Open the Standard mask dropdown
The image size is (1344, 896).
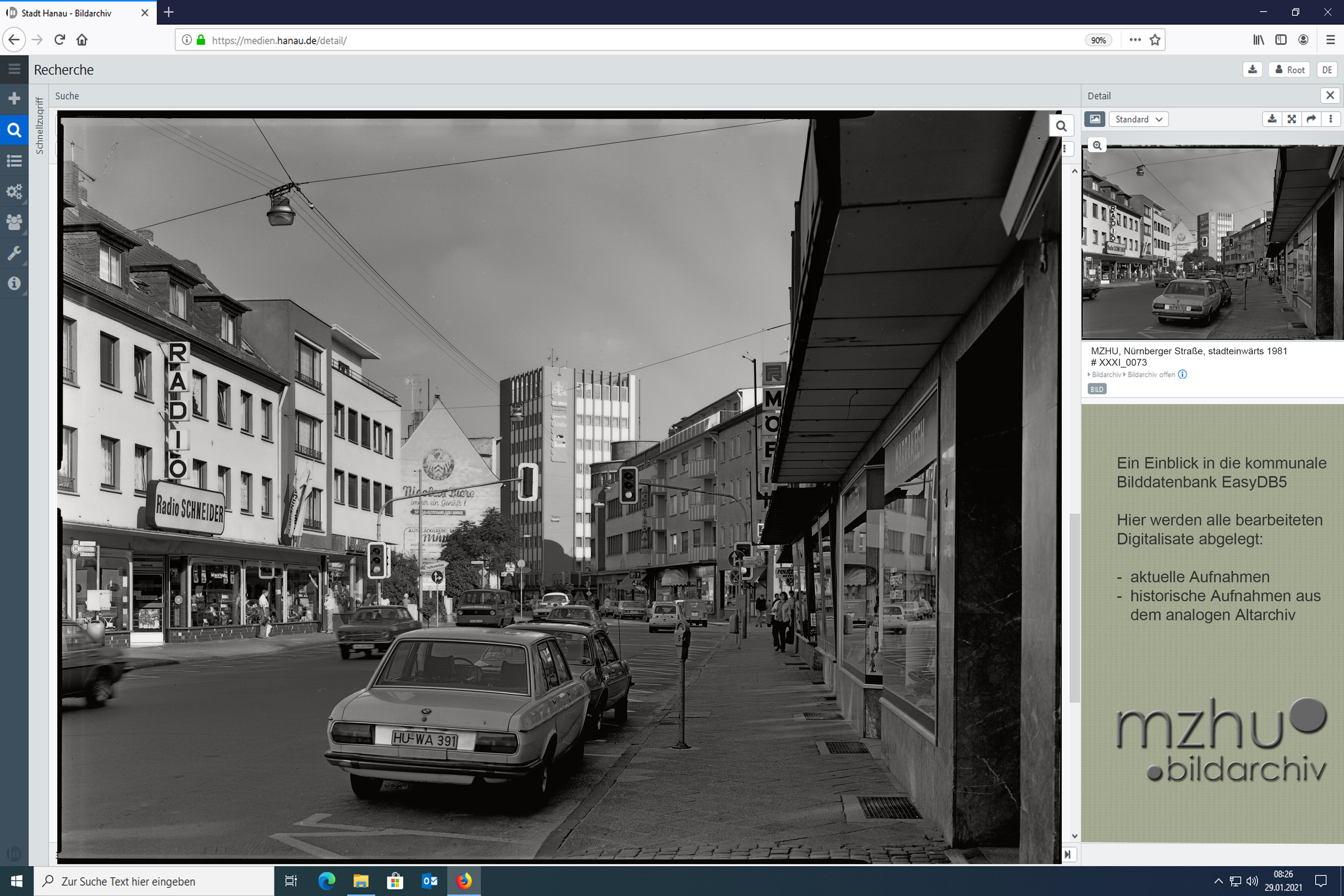[1138, 119]
